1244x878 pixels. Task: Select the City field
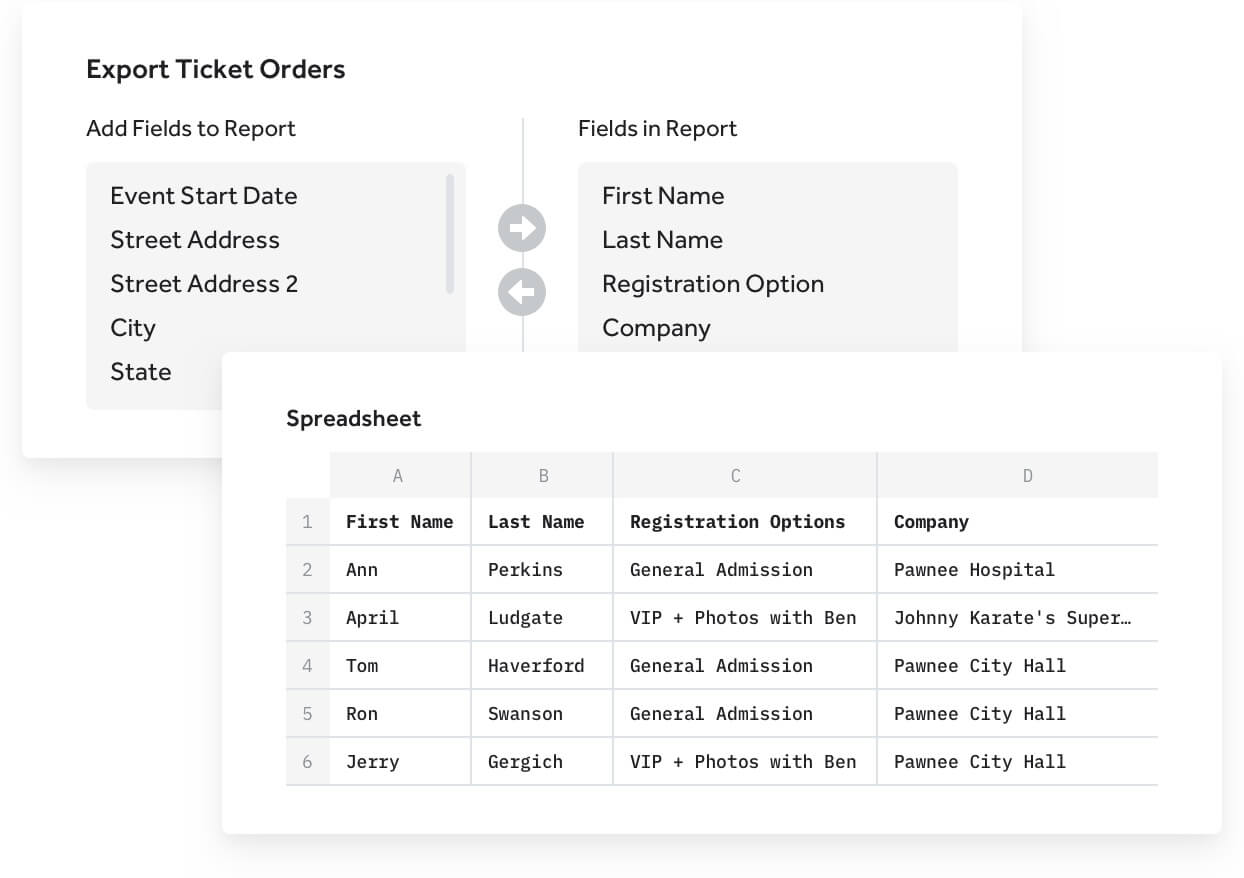(132, 328)
